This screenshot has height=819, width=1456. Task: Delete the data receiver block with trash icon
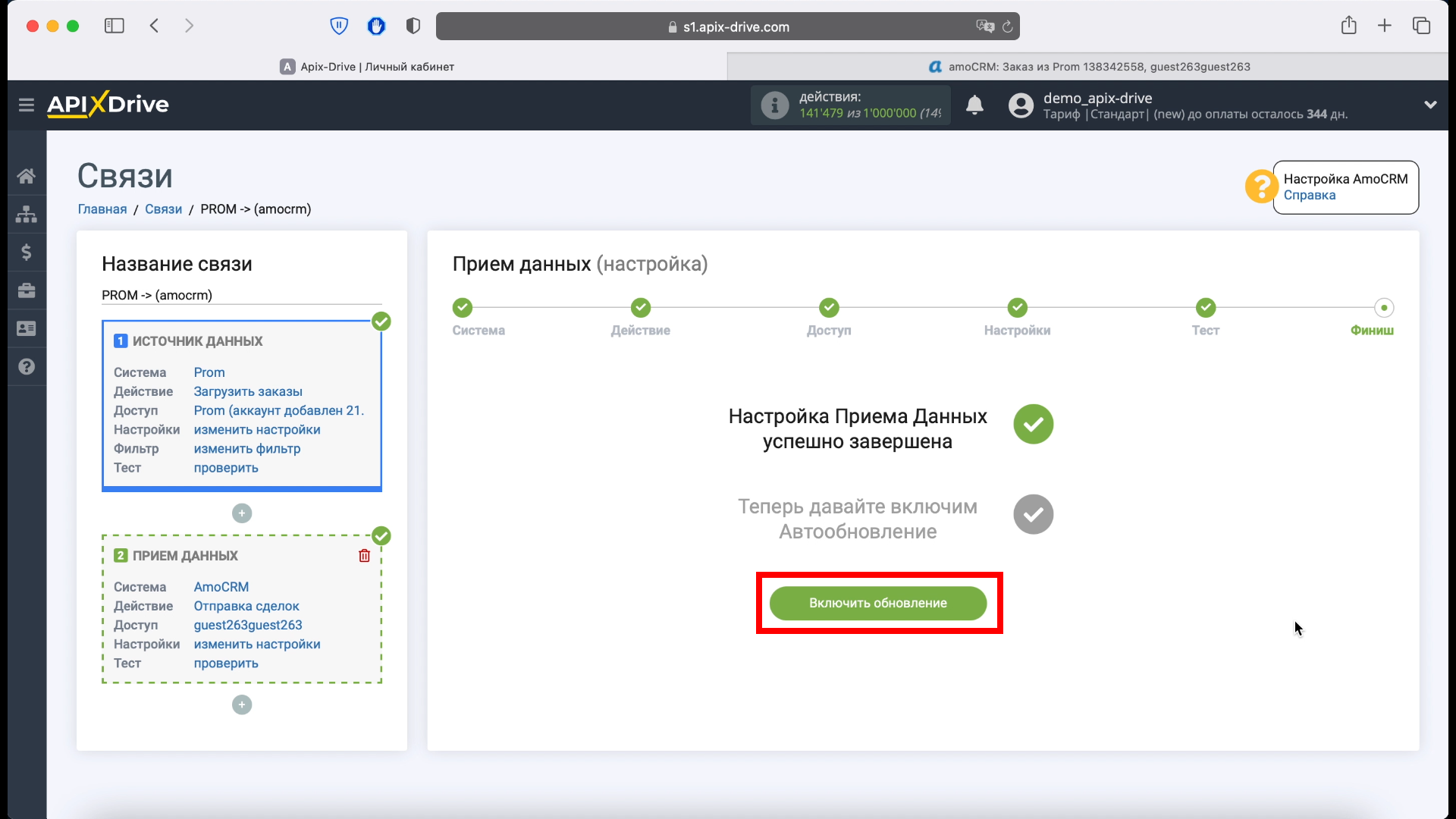(364, 556)
